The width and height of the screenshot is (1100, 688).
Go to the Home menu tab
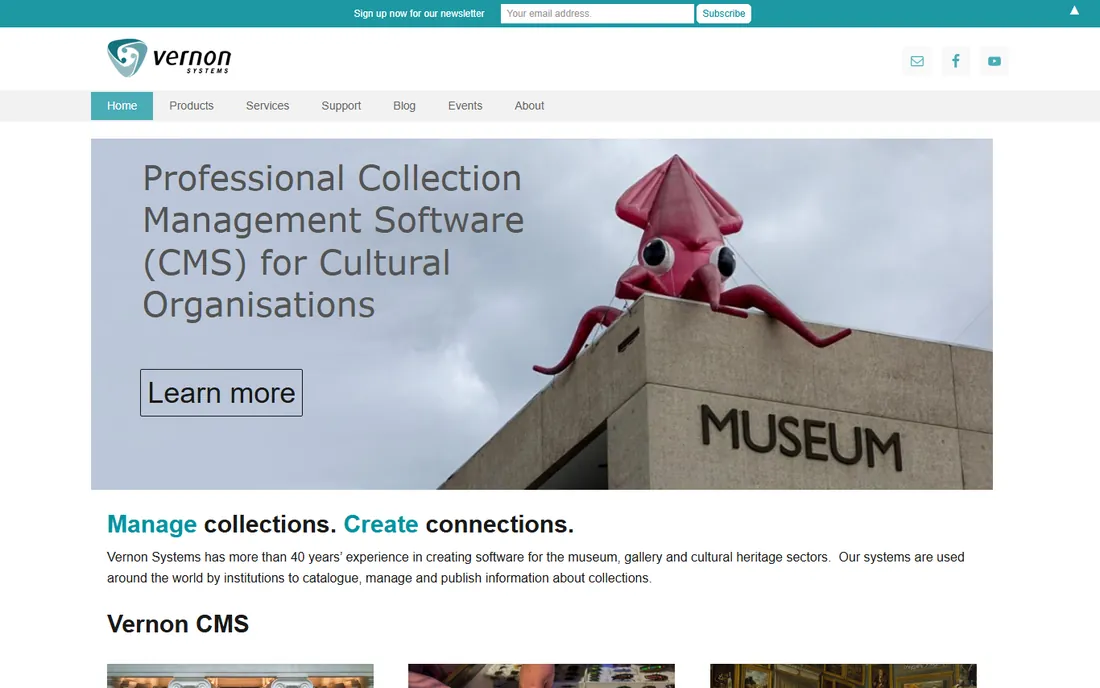[122, 106]
